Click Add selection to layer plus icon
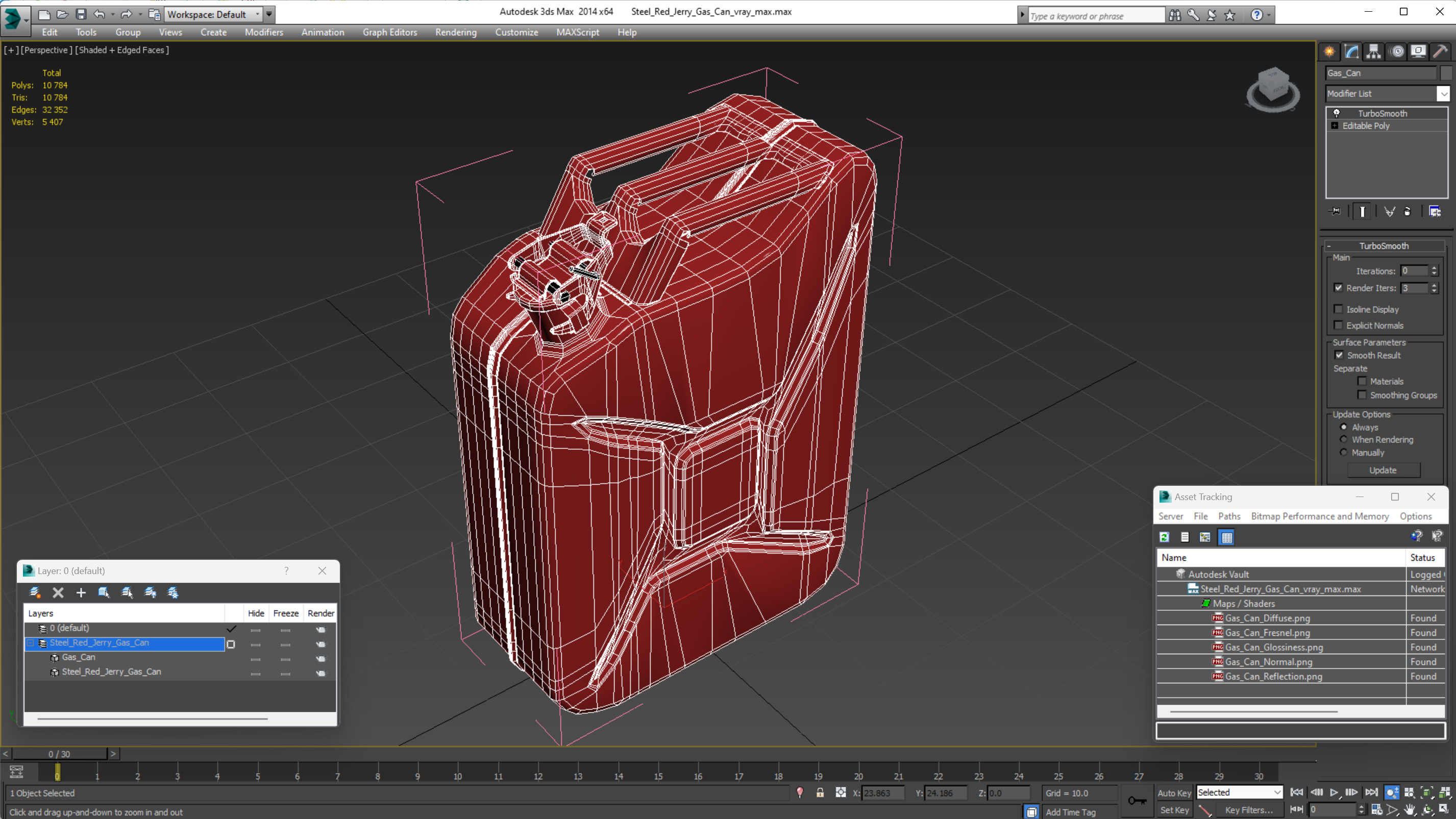Viewport: 1456px width, 819px height. (x=81, y=592)
